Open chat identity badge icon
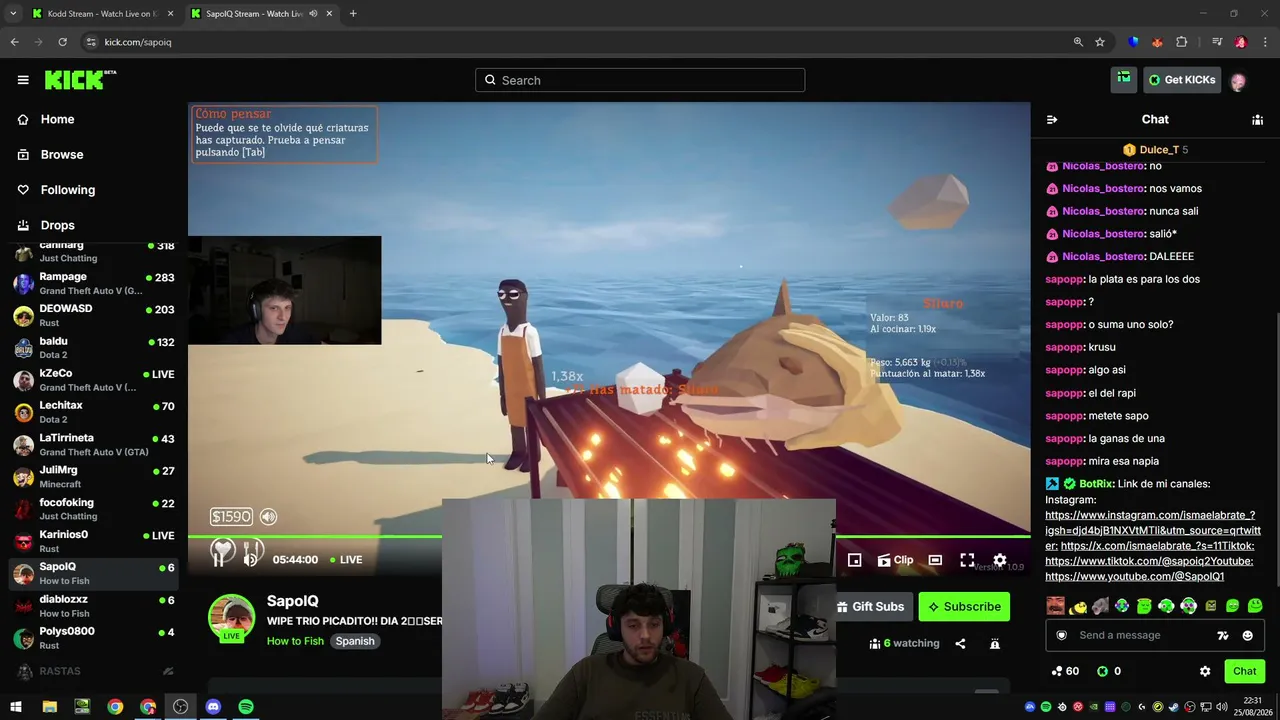Screen dimensions: 1280x720 [x=1061, y=635]
